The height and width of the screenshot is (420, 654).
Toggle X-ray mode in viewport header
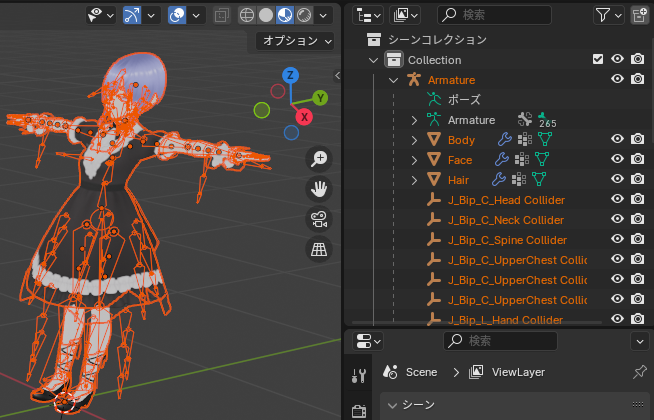(x=221, y=15)
